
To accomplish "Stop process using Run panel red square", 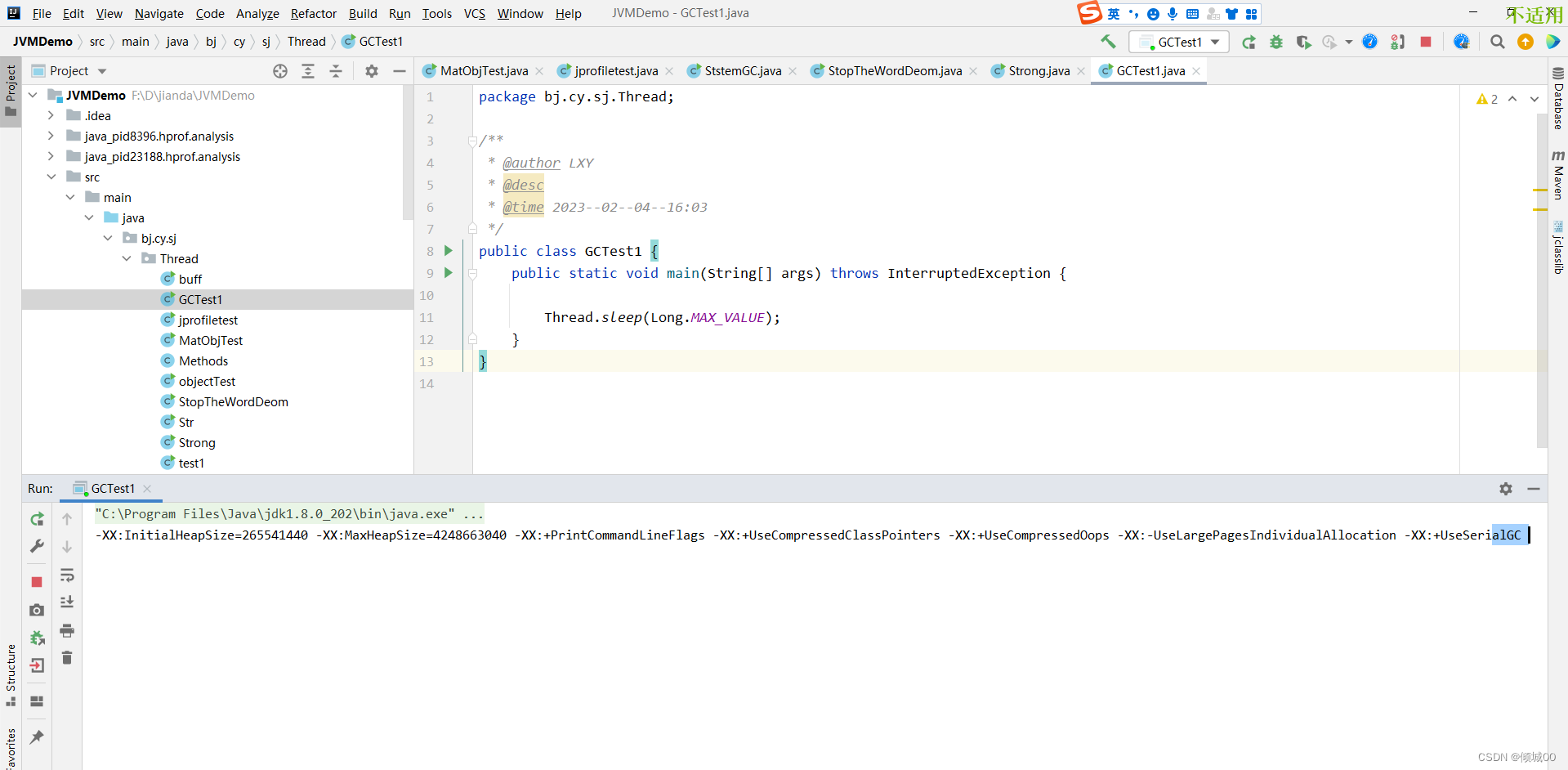I will (x=37, y=581).
